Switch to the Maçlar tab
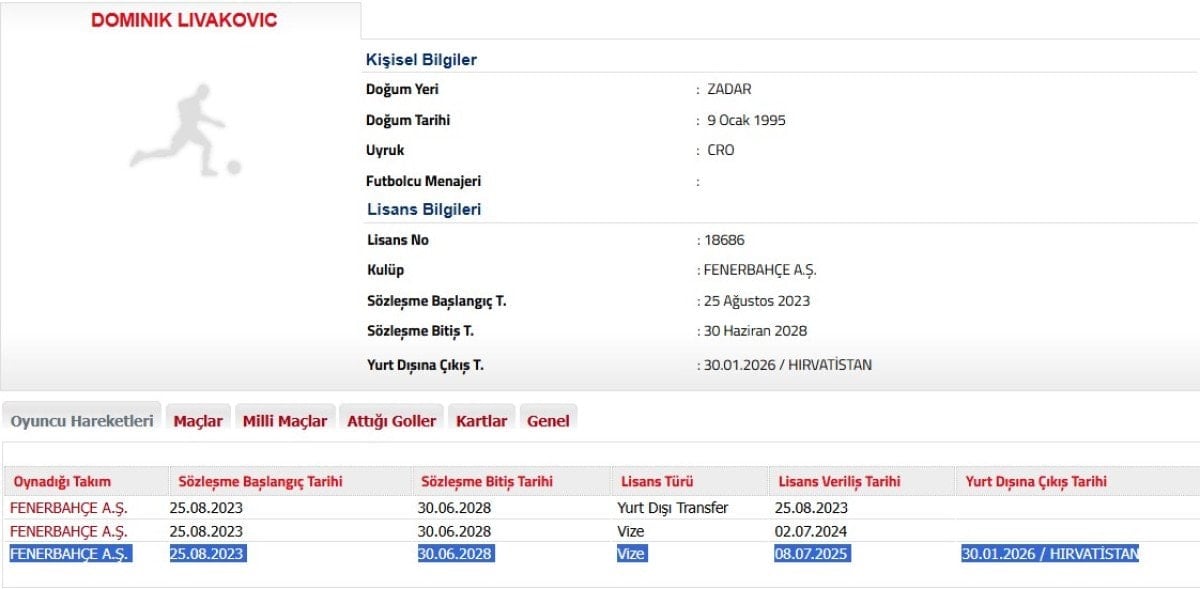The image size is (1200, 589). (197, 420)
